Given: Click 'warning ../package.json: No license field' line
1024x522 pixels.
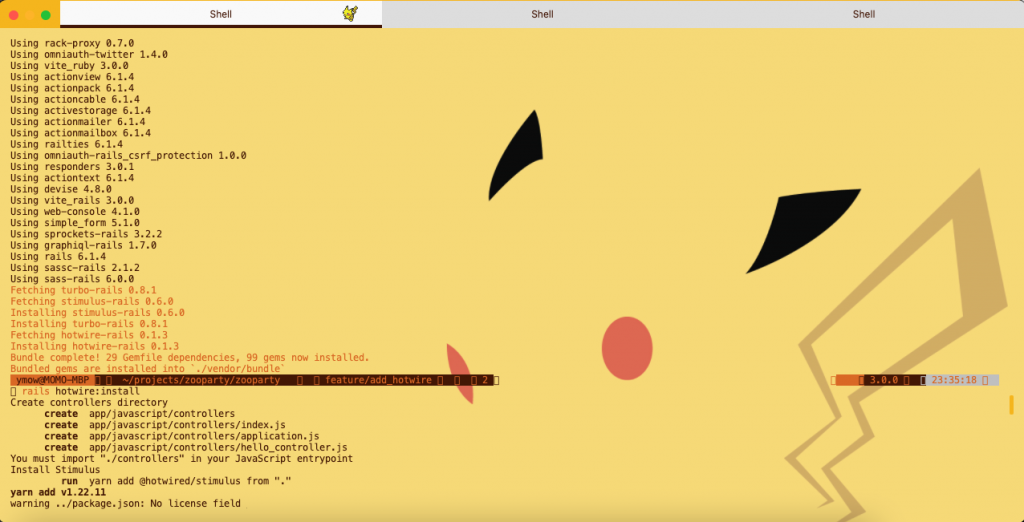Looking at the screenshot, I should coord(125,504).
